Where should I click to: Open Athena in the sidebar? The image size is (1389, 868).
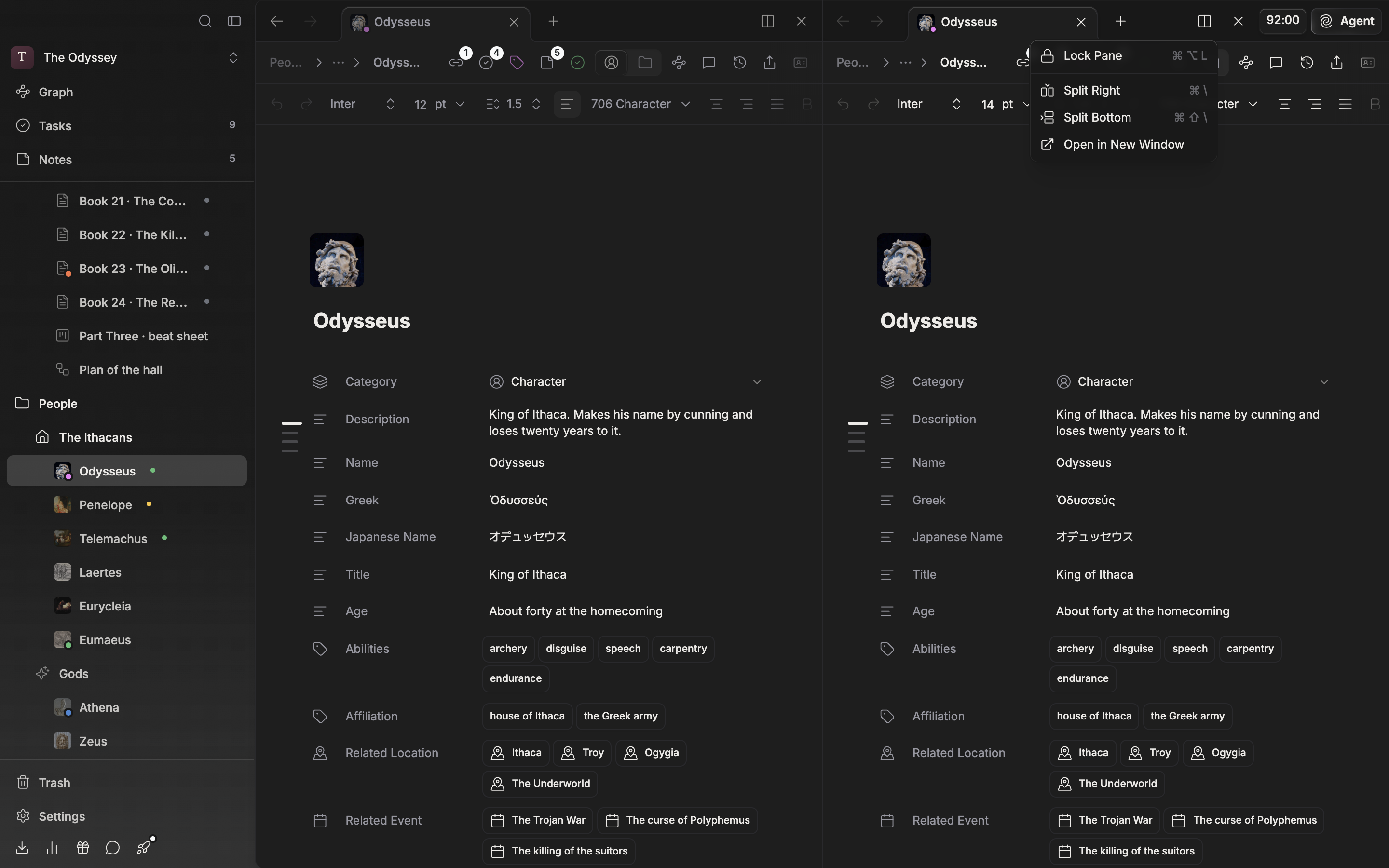point(127,707)
